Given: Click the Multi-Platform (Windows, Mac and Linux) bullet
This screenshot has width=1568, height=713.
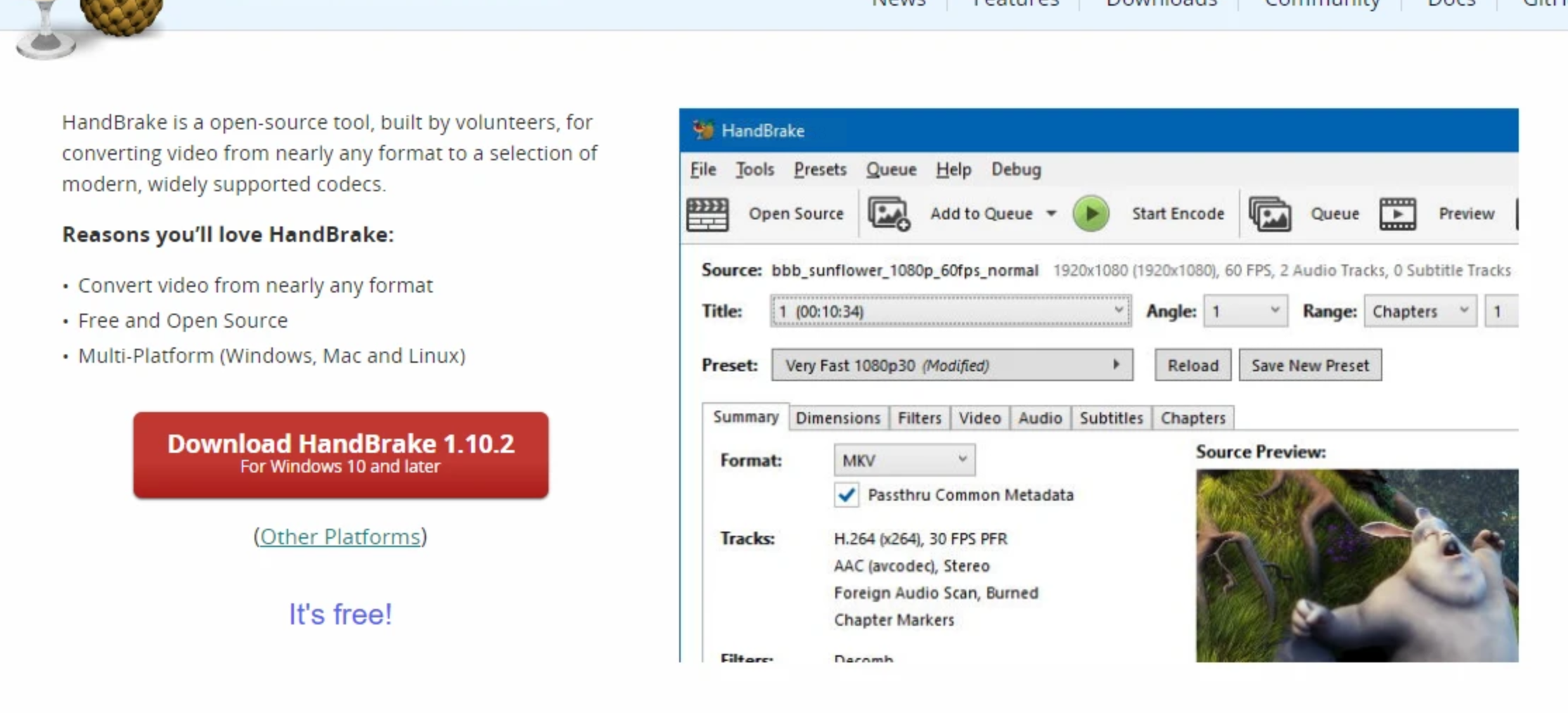Looking at the screenshot, I should coord(271,356).
